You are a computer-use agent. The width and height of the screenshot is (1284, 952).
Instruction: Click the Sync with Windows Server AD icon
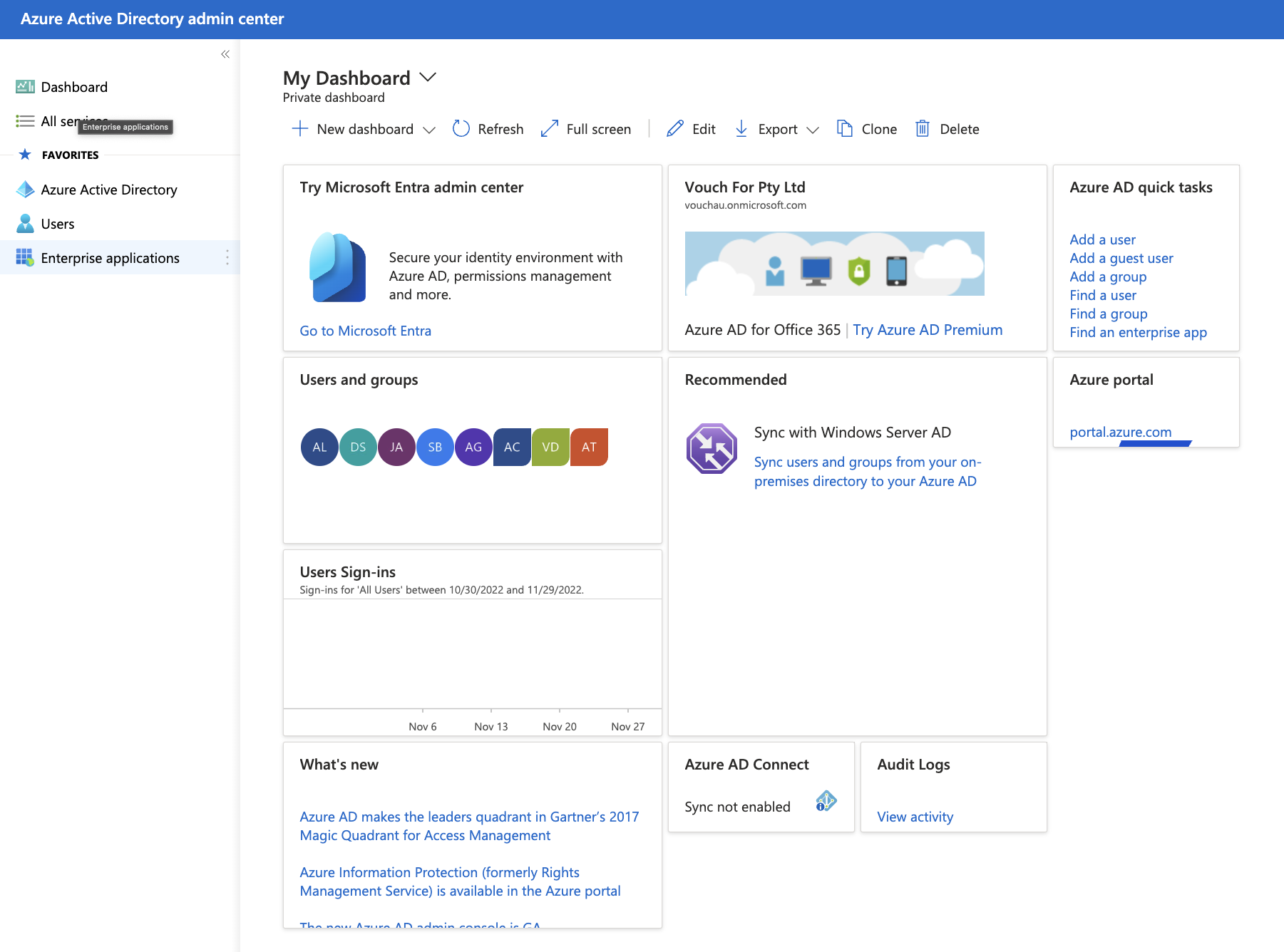click(x=712, y=448)
